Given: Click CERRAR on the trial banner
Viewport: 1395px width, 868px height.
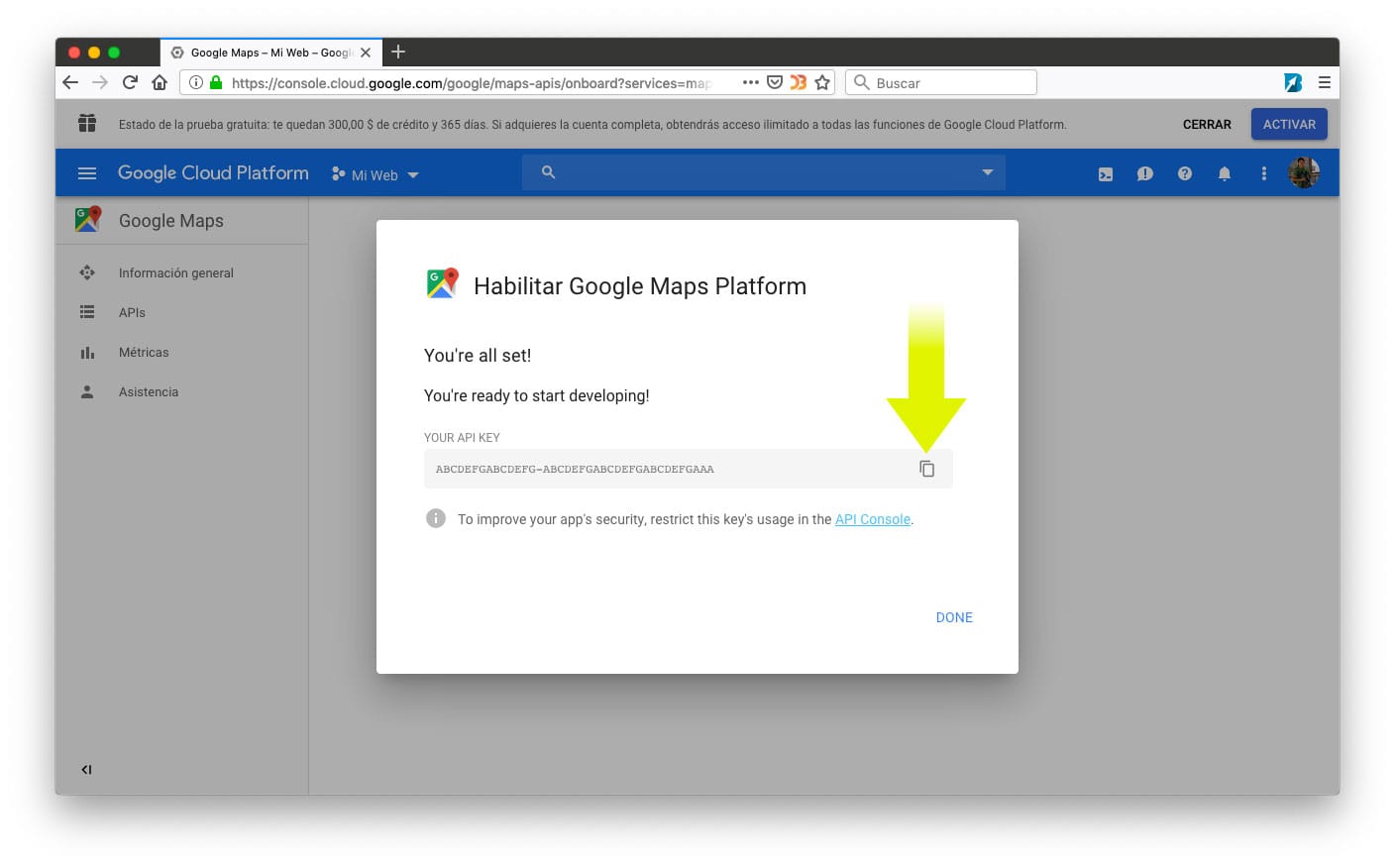Looking at the screenshot, I should pyautogui.click(x=1207, y=124).
